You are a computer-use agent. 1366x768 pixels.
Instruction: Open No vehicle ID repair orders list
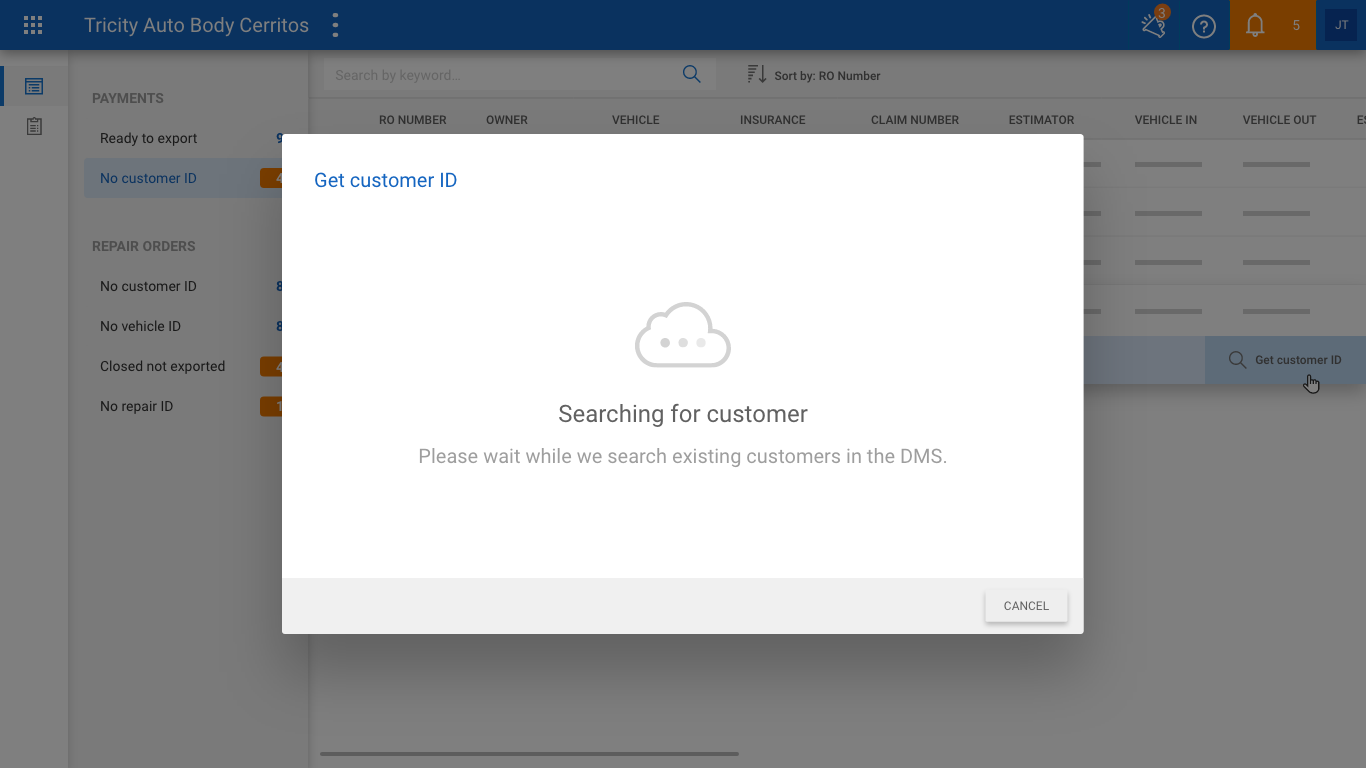pyautogui.click(x=141, y=326)
